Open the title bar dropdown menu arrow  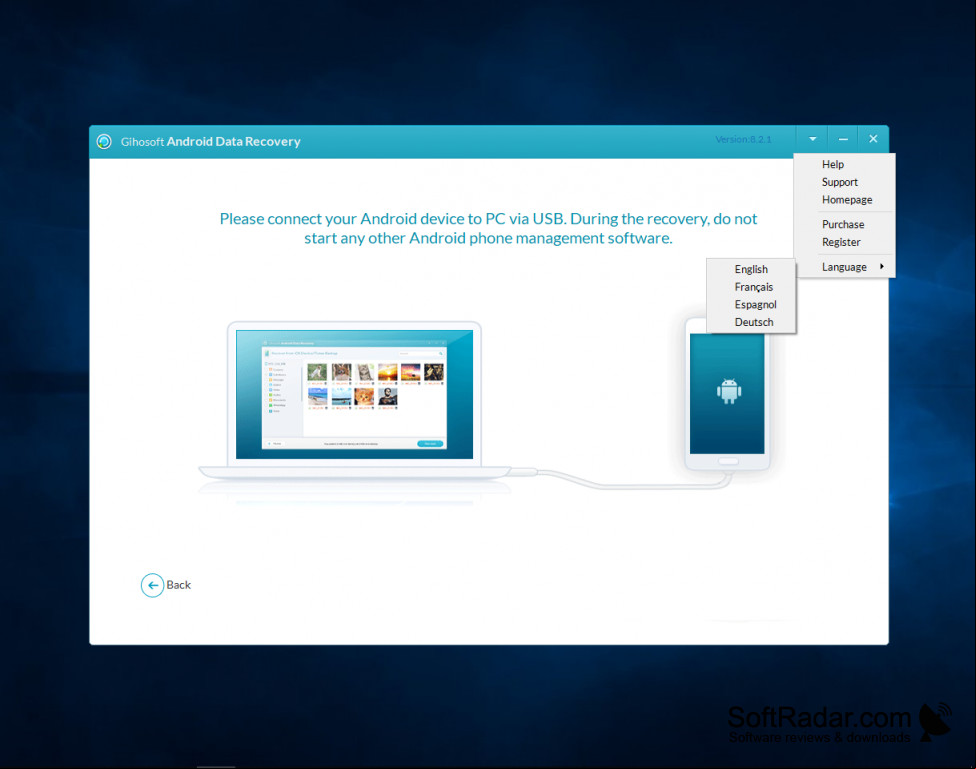coord(812,139)
